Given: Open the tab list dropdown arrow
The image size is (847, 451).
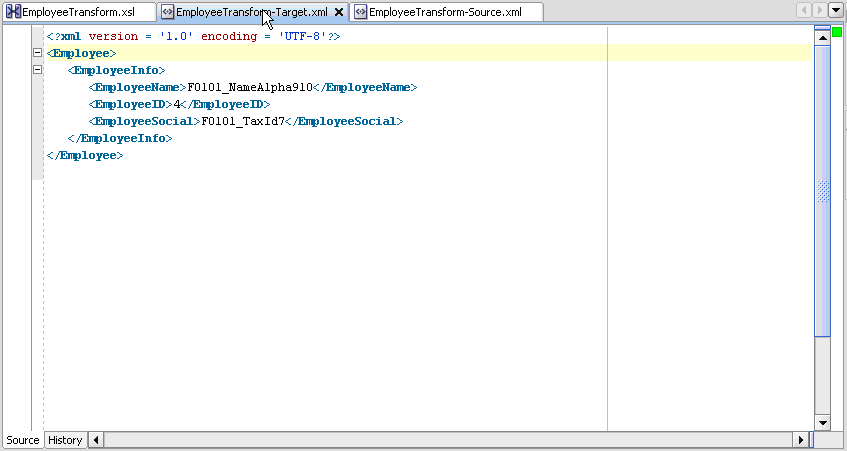Looking at the screenshot, I should click(835, 10).
